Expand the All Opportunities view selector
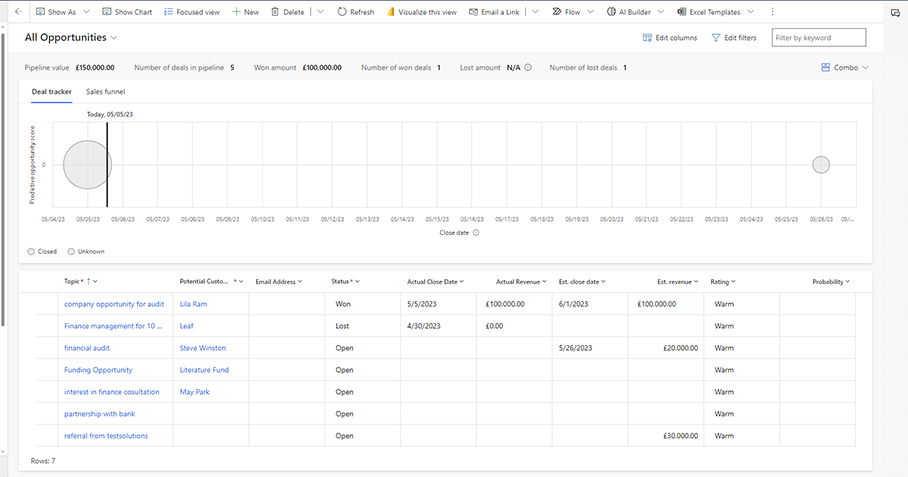 [x=114, y=37]
